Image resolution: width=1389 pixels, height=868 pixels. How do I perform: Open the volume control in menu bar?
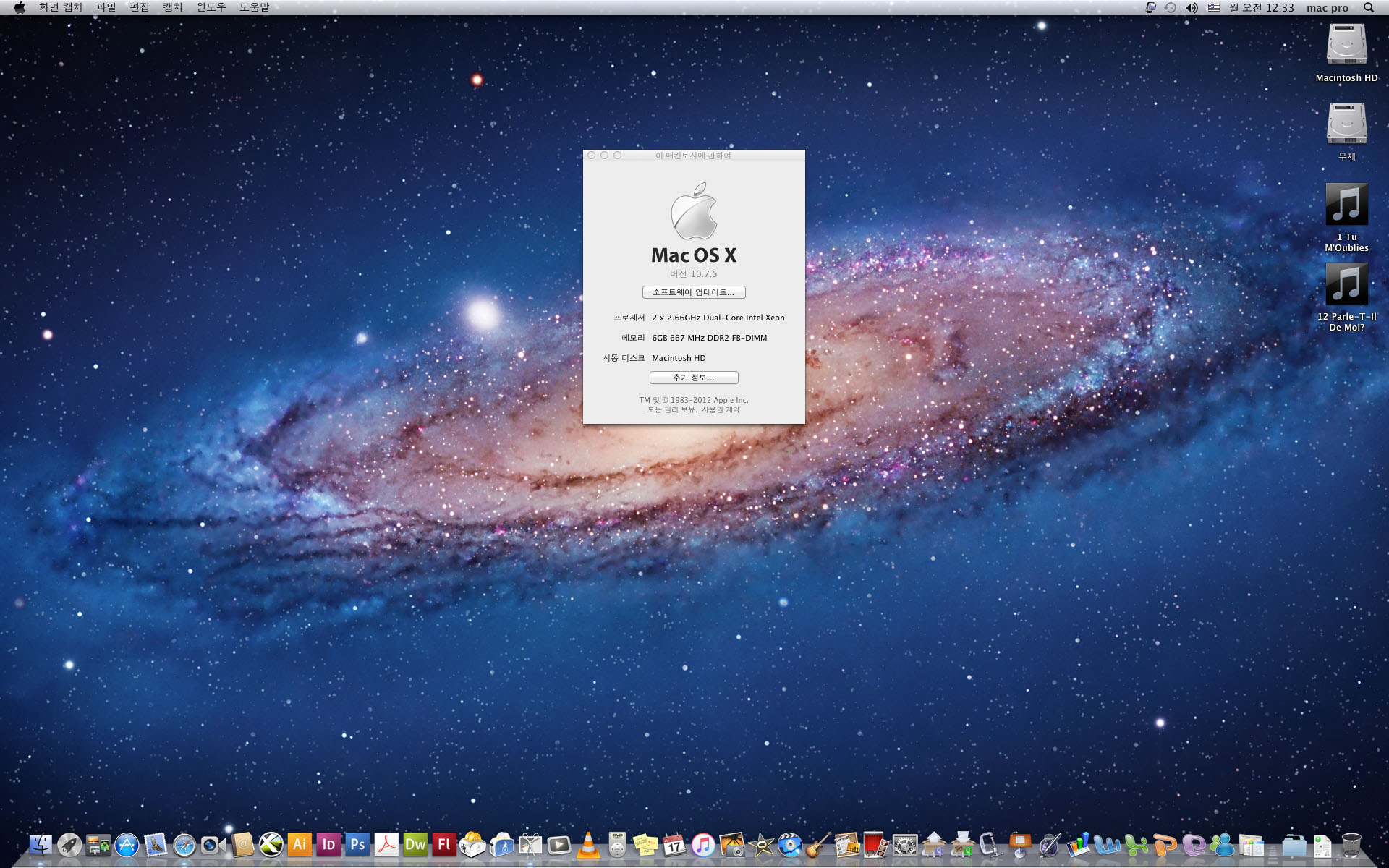[1192, 7]
